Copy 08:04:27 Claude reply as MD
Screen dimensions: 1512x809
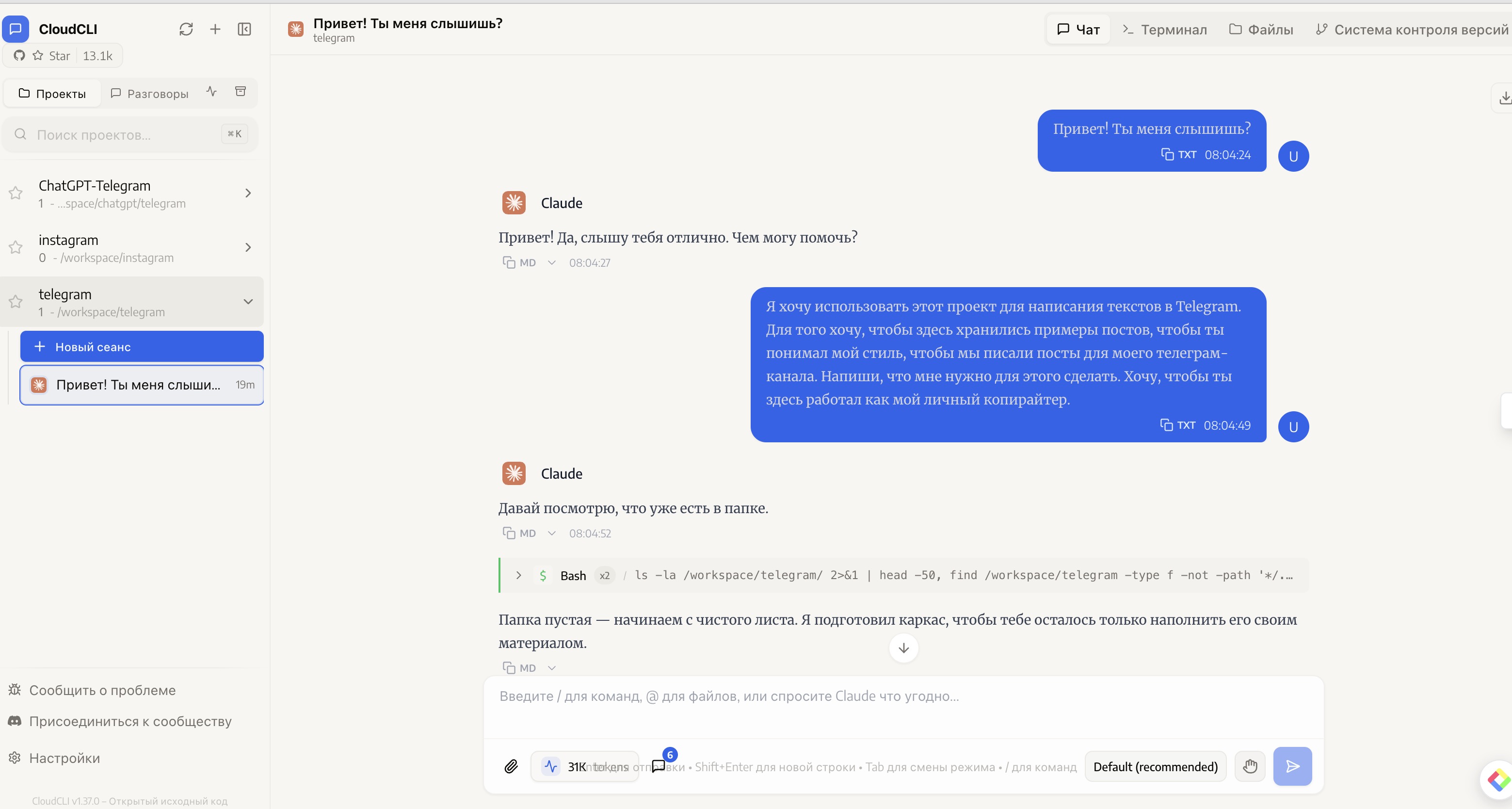coord(519,262)
